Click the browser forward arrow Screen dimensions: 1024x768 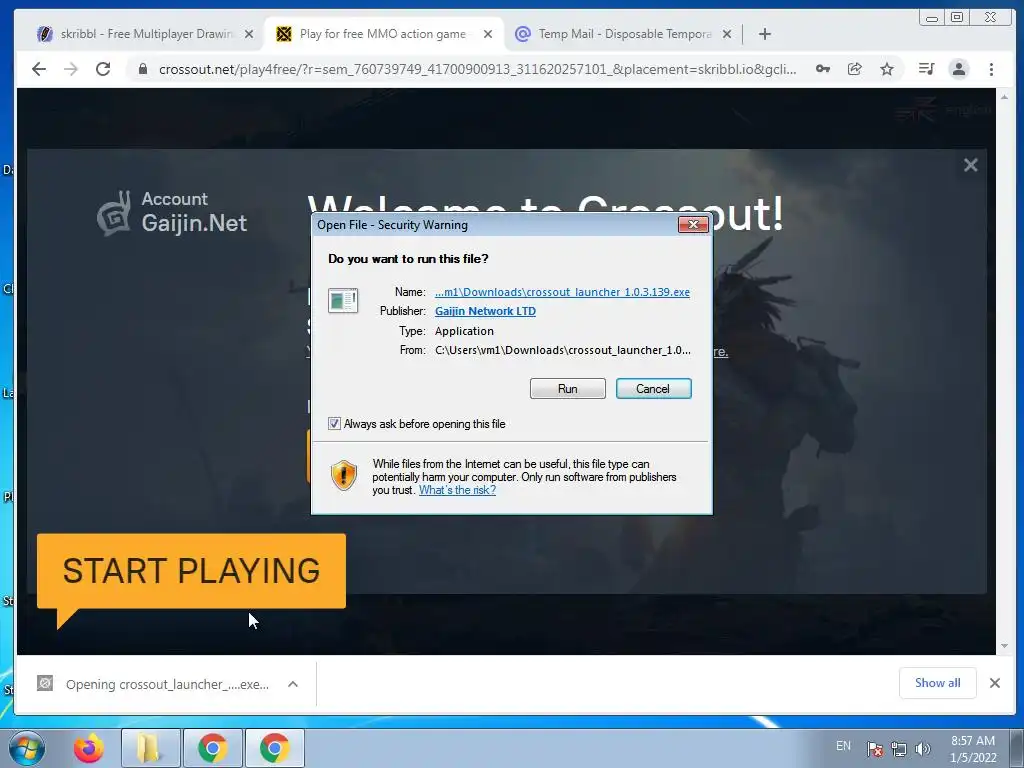tap(71, 69)
